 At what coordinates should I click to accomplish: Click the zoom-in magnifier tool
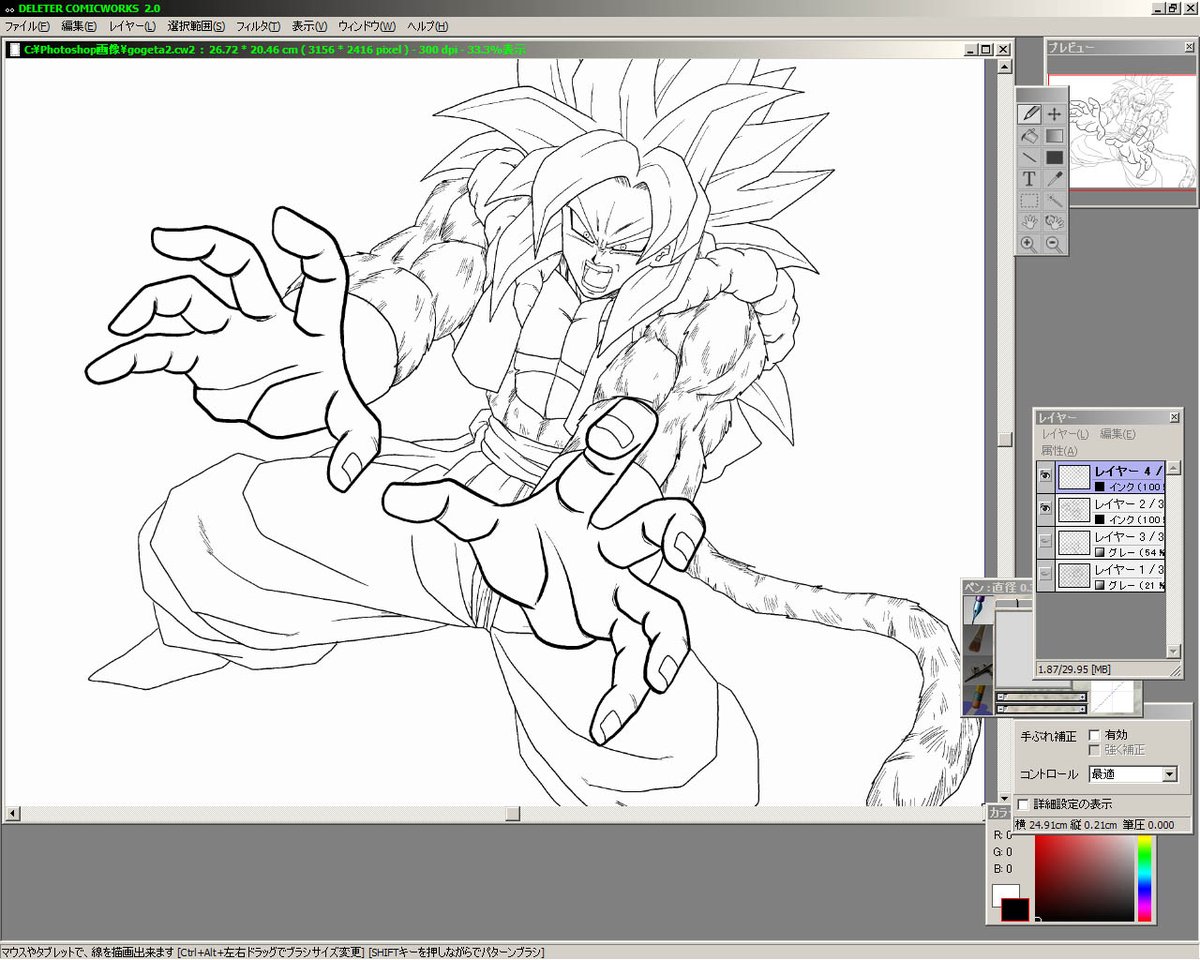[1029, 244]
